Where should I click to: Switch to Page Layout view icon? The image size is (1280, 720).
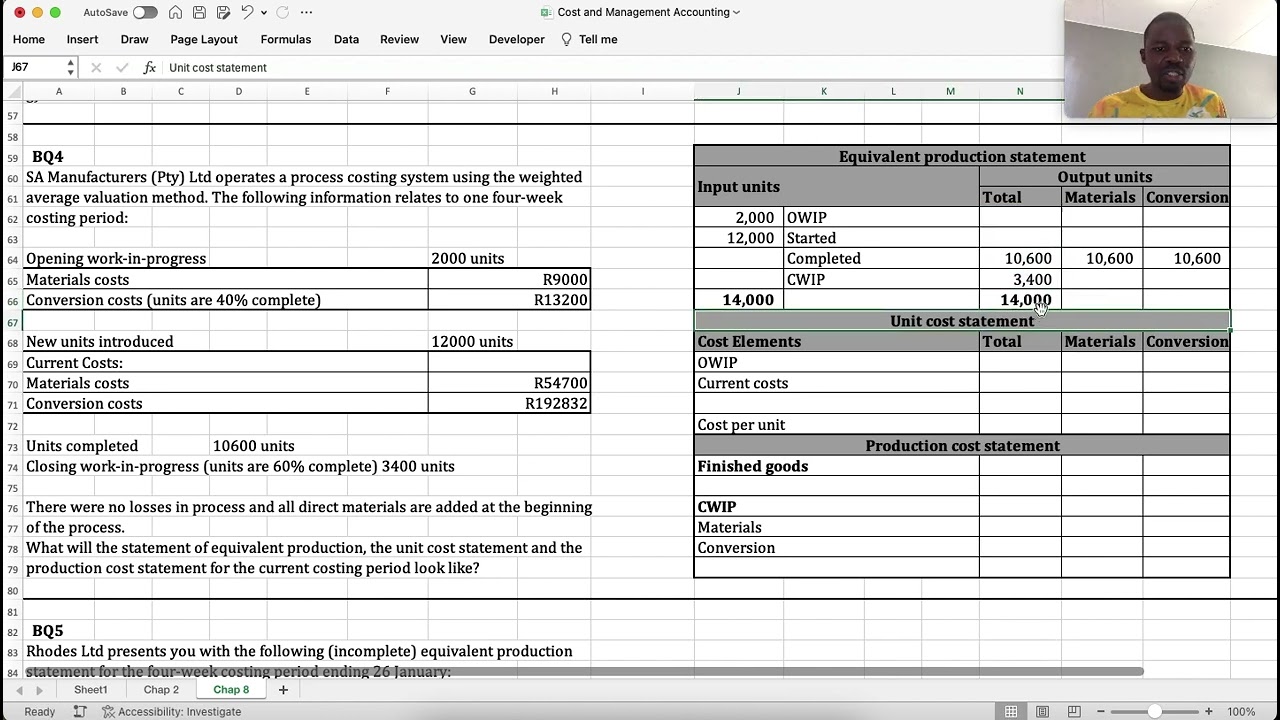[x=1042, y=712]
